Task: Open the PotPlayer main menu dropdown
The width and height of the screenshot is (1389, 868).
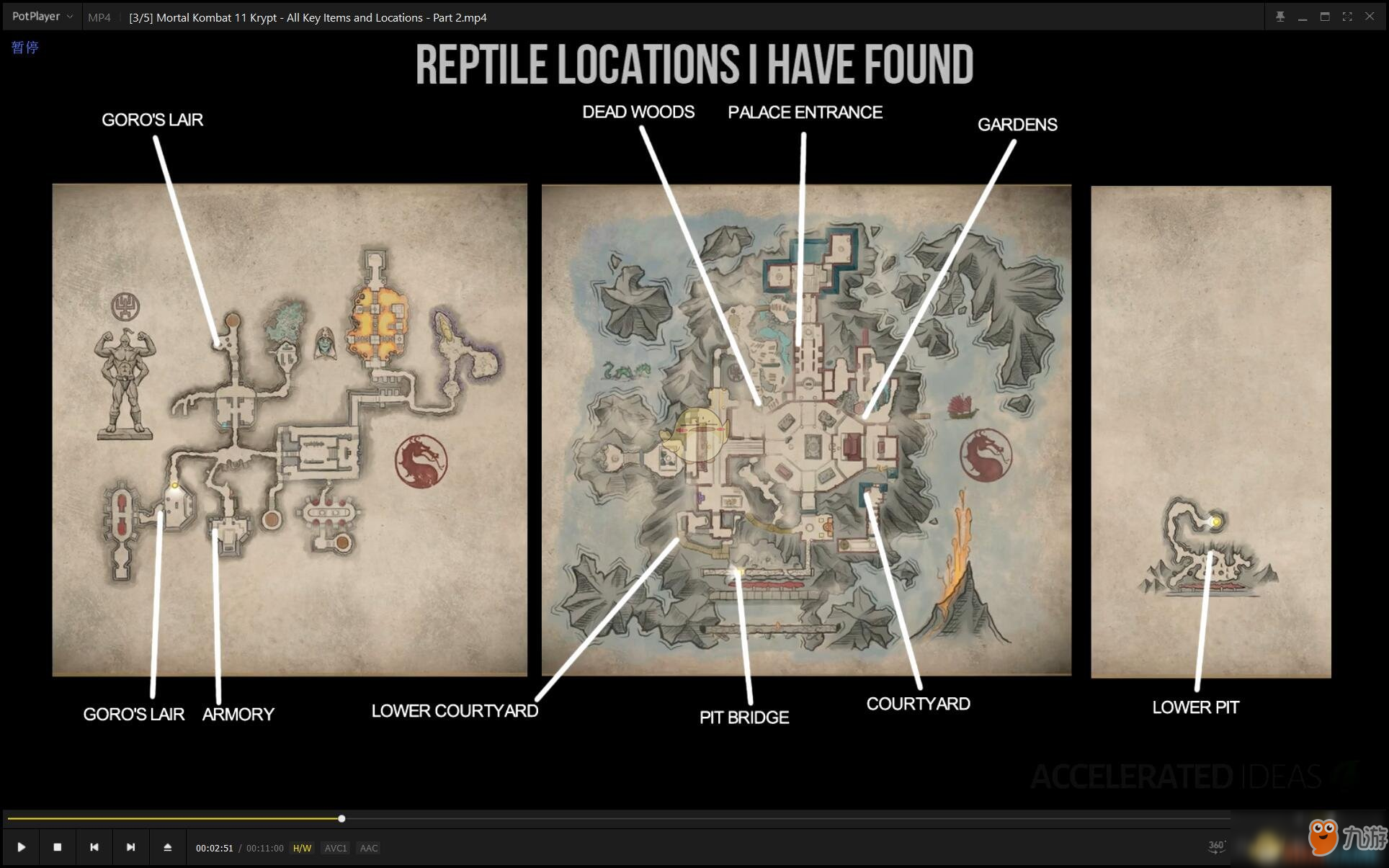Action: tap(42, 17)
